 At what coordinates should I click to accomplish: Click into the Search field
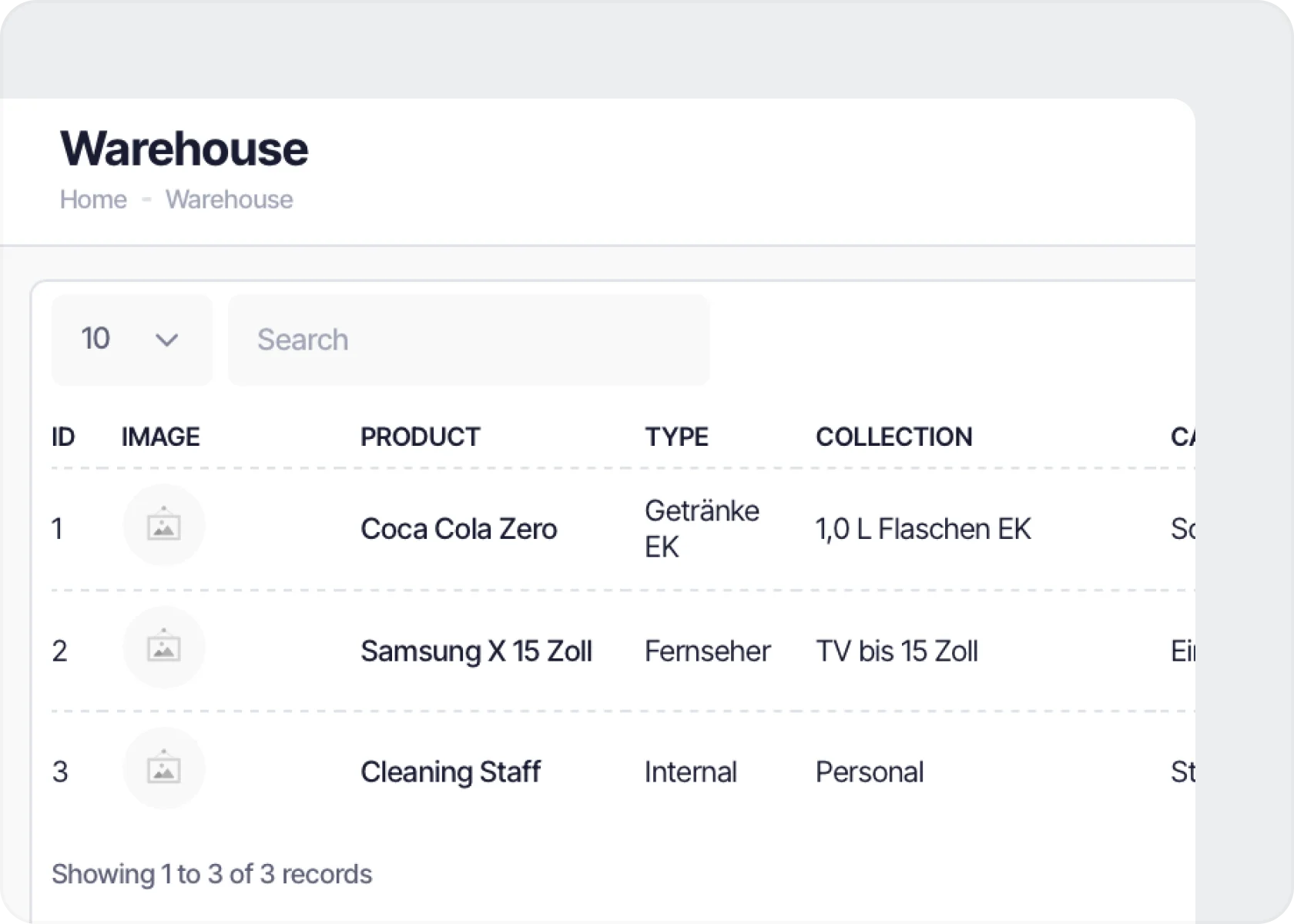point(468,340)
